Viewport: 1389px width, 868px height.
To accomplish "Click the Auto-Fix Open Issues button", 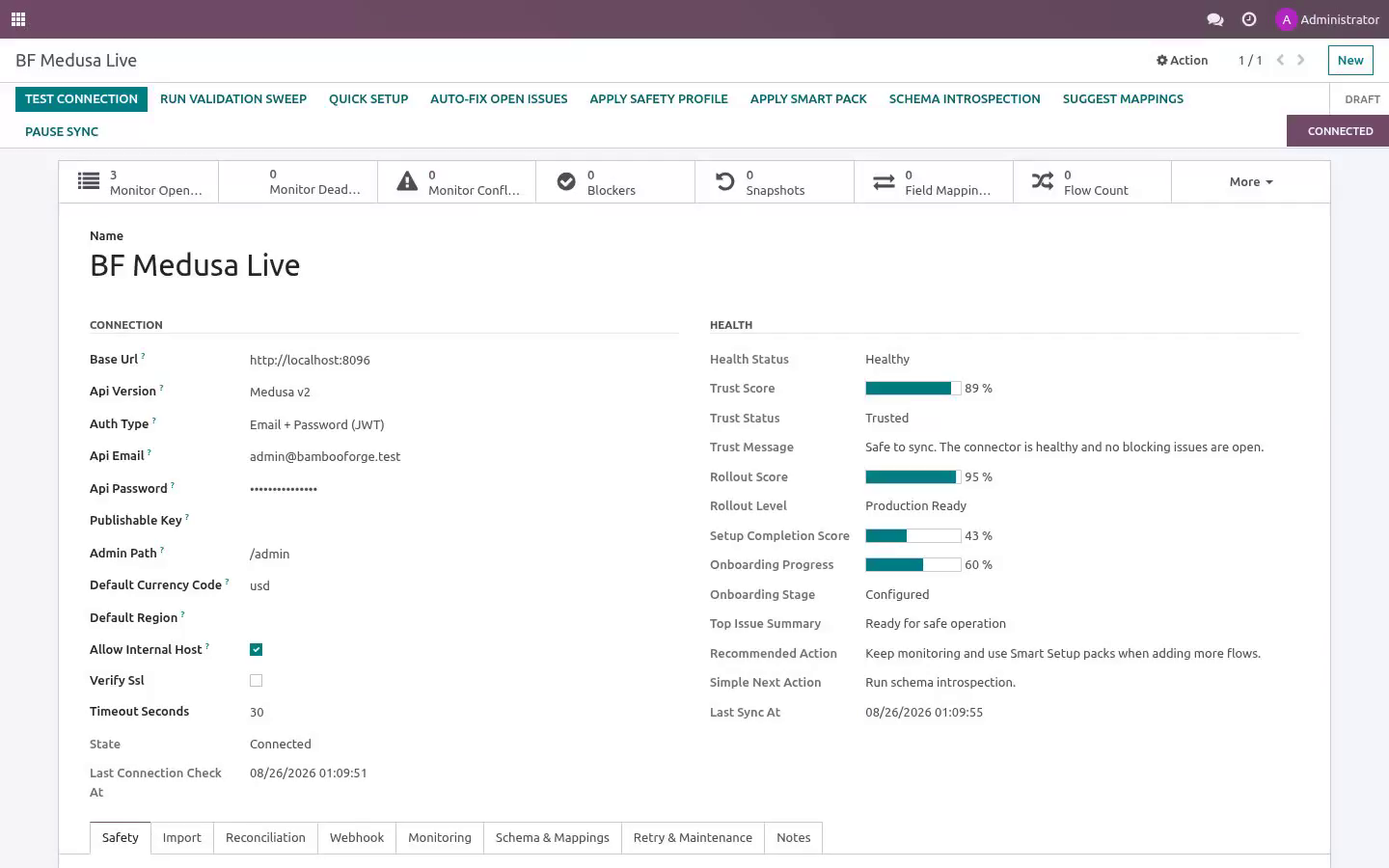I will (x=499, y=98).
